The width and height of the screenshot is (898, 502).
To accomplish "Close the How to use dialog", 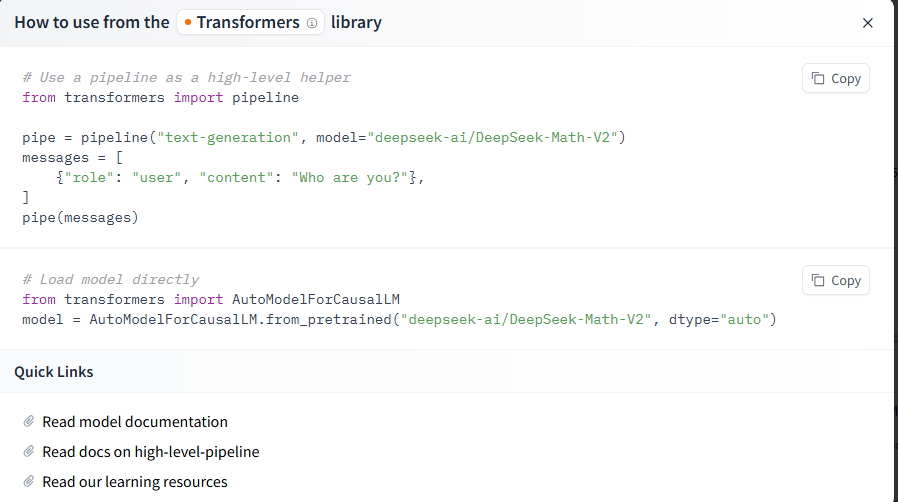I will 867,23.
